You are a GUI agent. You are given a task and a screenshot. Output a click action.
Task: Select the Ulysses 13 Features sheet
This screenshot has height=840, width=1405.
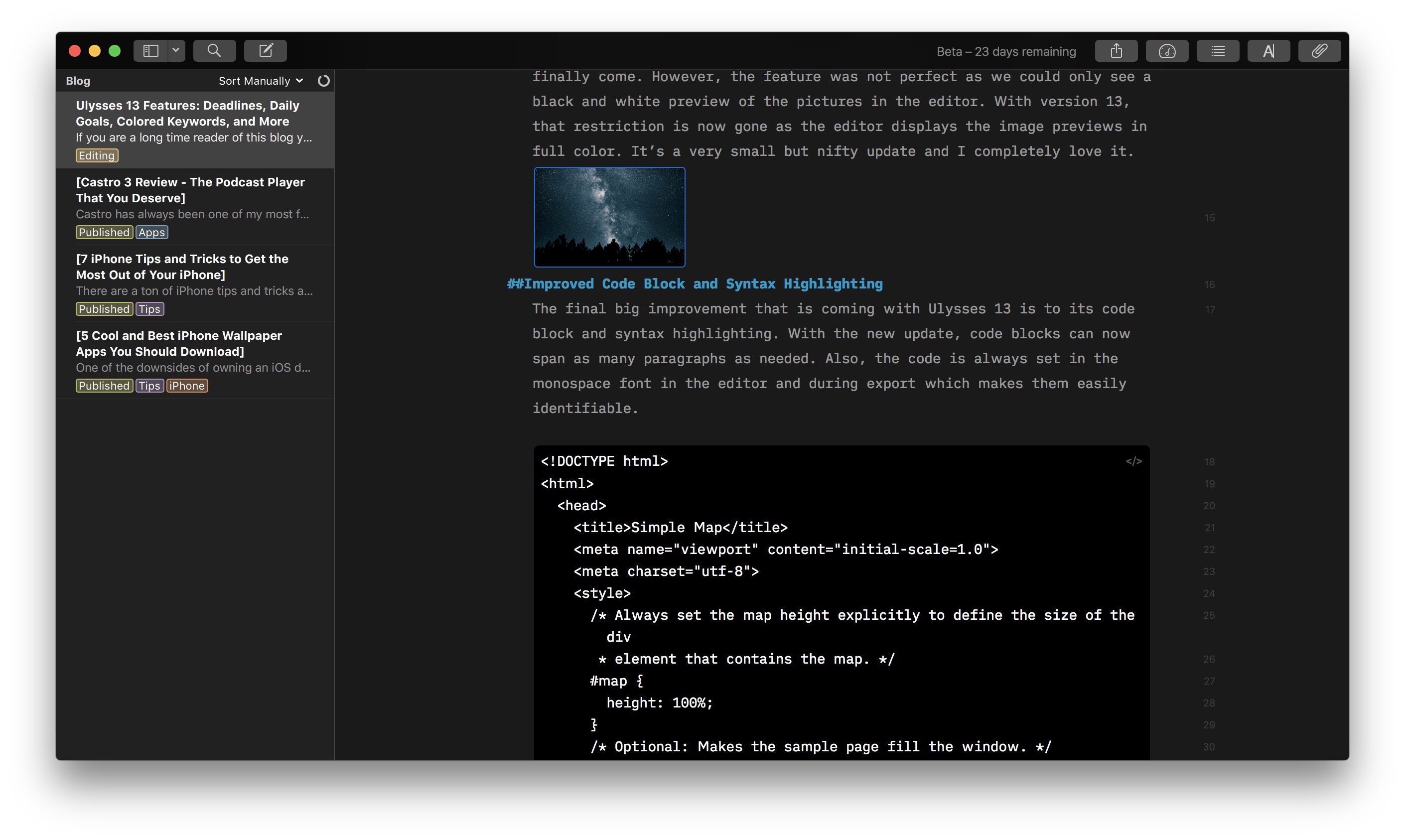(x=195, y=130)
